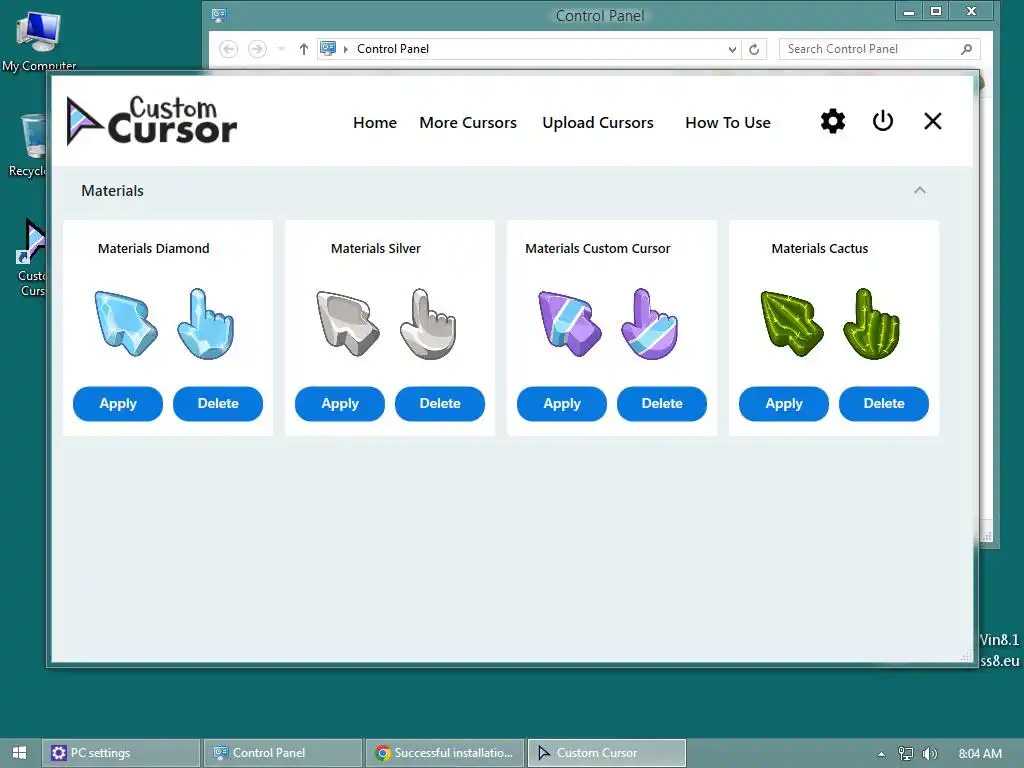Delete the Materials Silver cursor pack

[x=440, y=404]
